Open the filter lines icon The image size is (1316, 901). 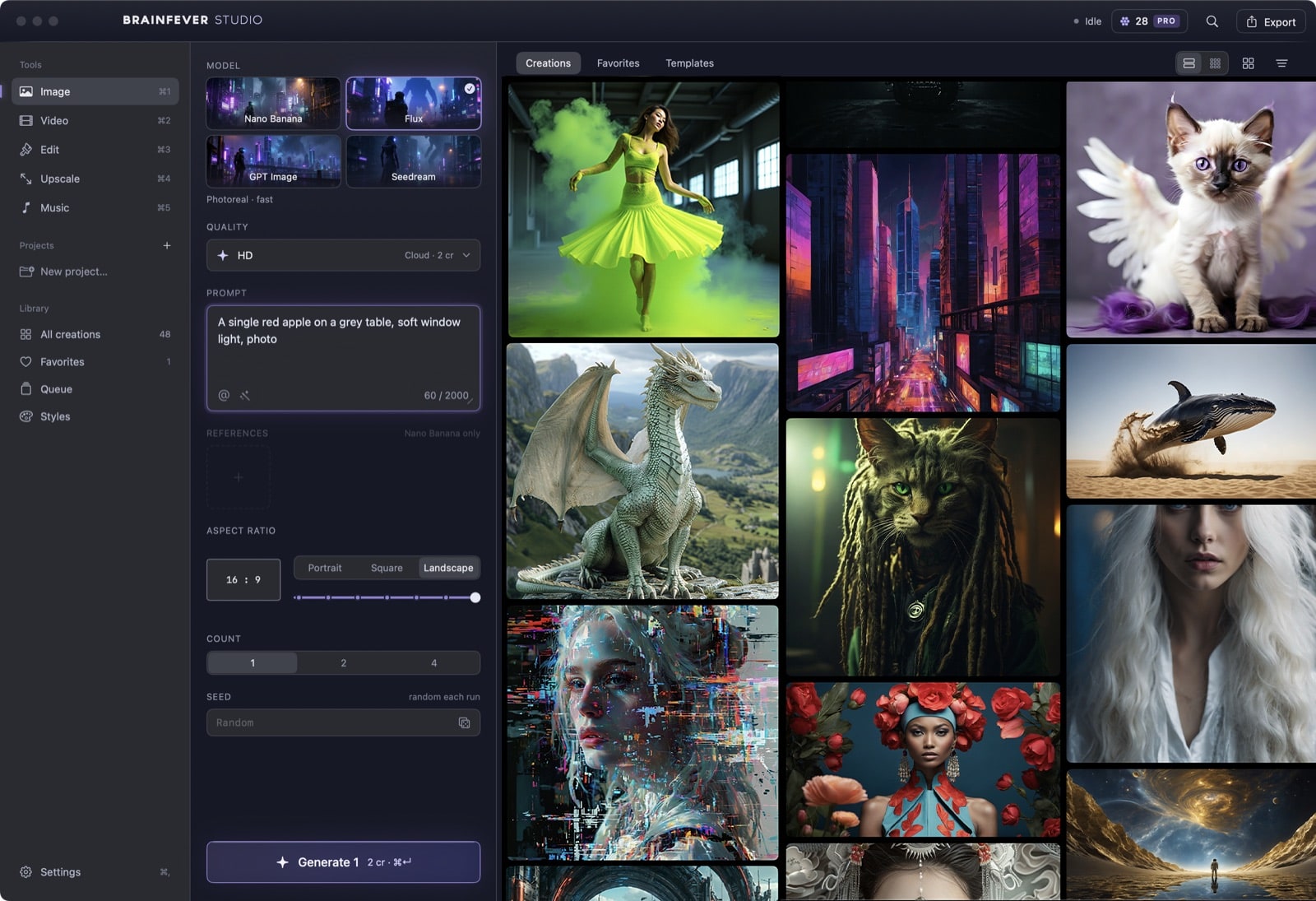click(1281, 63)
